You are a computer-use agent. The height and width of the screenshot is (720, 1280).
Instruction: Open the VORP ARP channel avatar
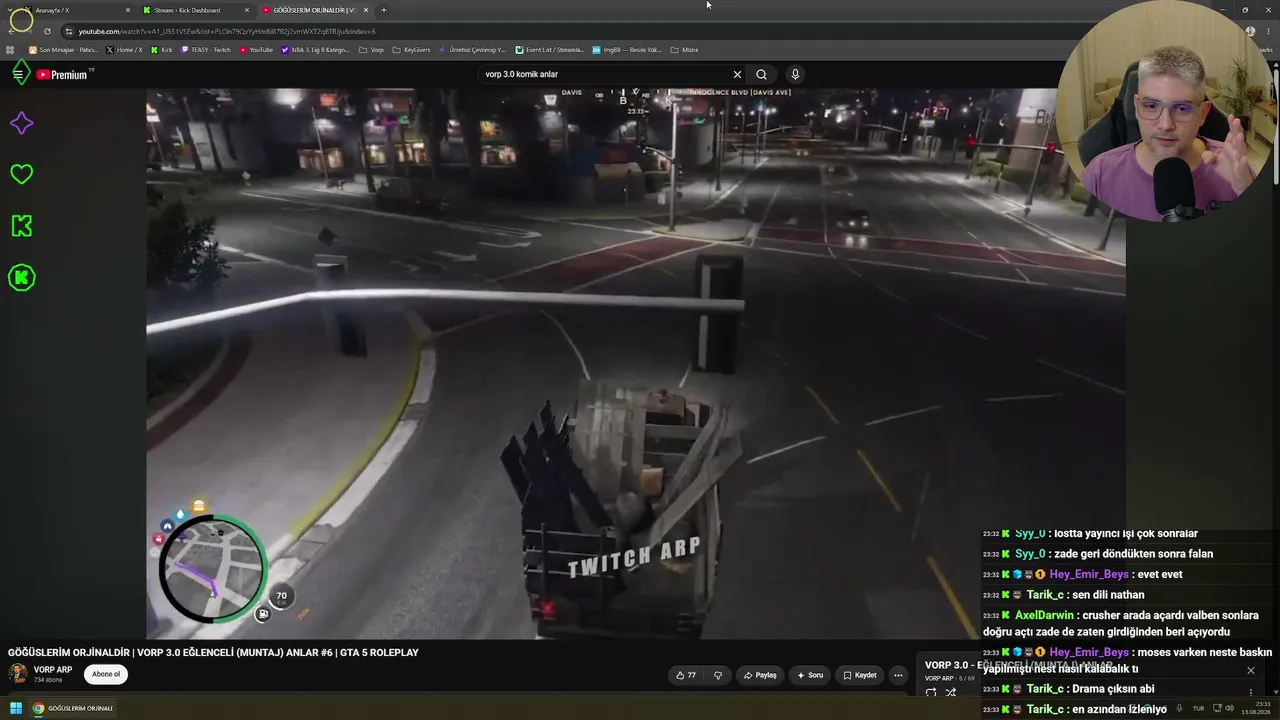[18, 673]
